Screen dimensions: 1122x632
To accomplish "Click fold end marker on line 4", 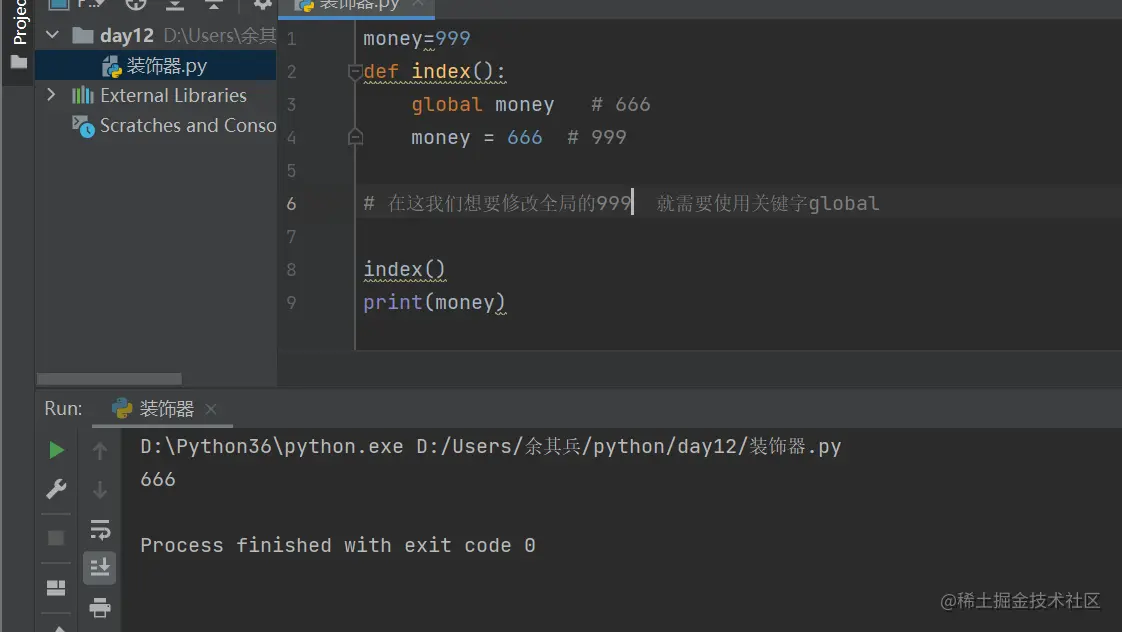I will point(355,137).
